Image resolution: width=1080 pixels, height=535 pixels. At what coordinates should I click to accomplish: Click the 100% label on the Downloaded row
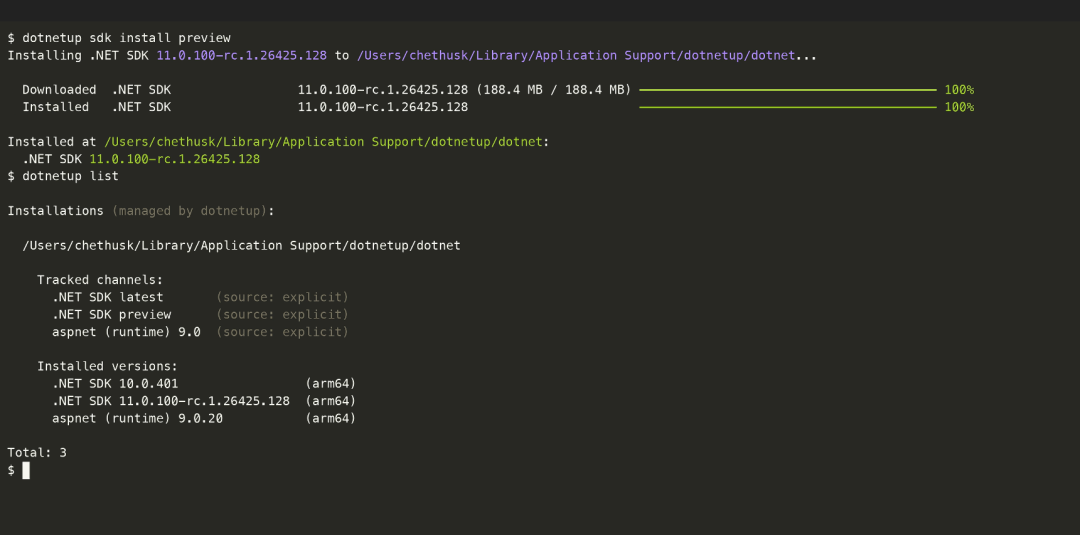click(959, 90)
